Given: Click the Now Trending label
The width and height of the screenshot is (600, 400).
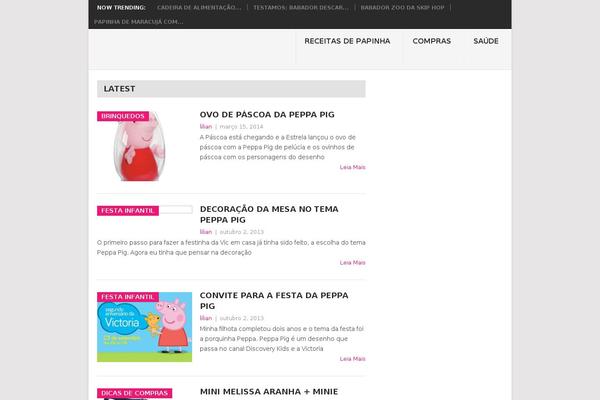Looking at the screenshot, I should (x=121, y=8).
